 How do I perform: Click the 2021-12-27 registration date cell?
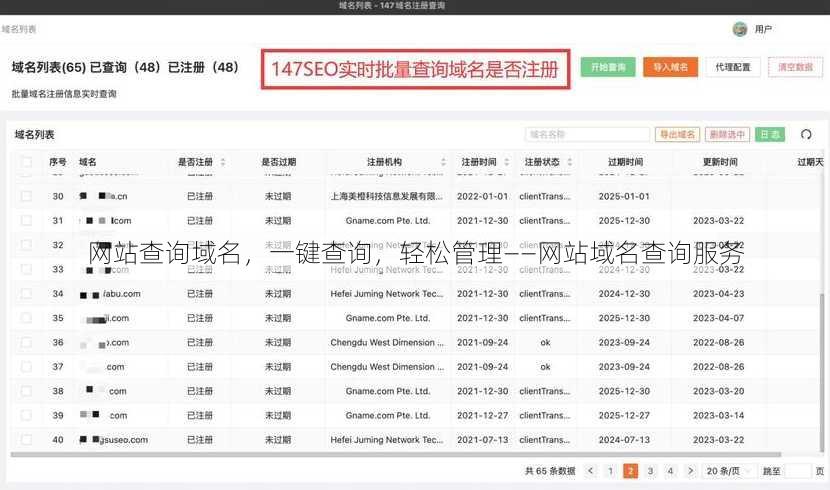pos(482,415)
